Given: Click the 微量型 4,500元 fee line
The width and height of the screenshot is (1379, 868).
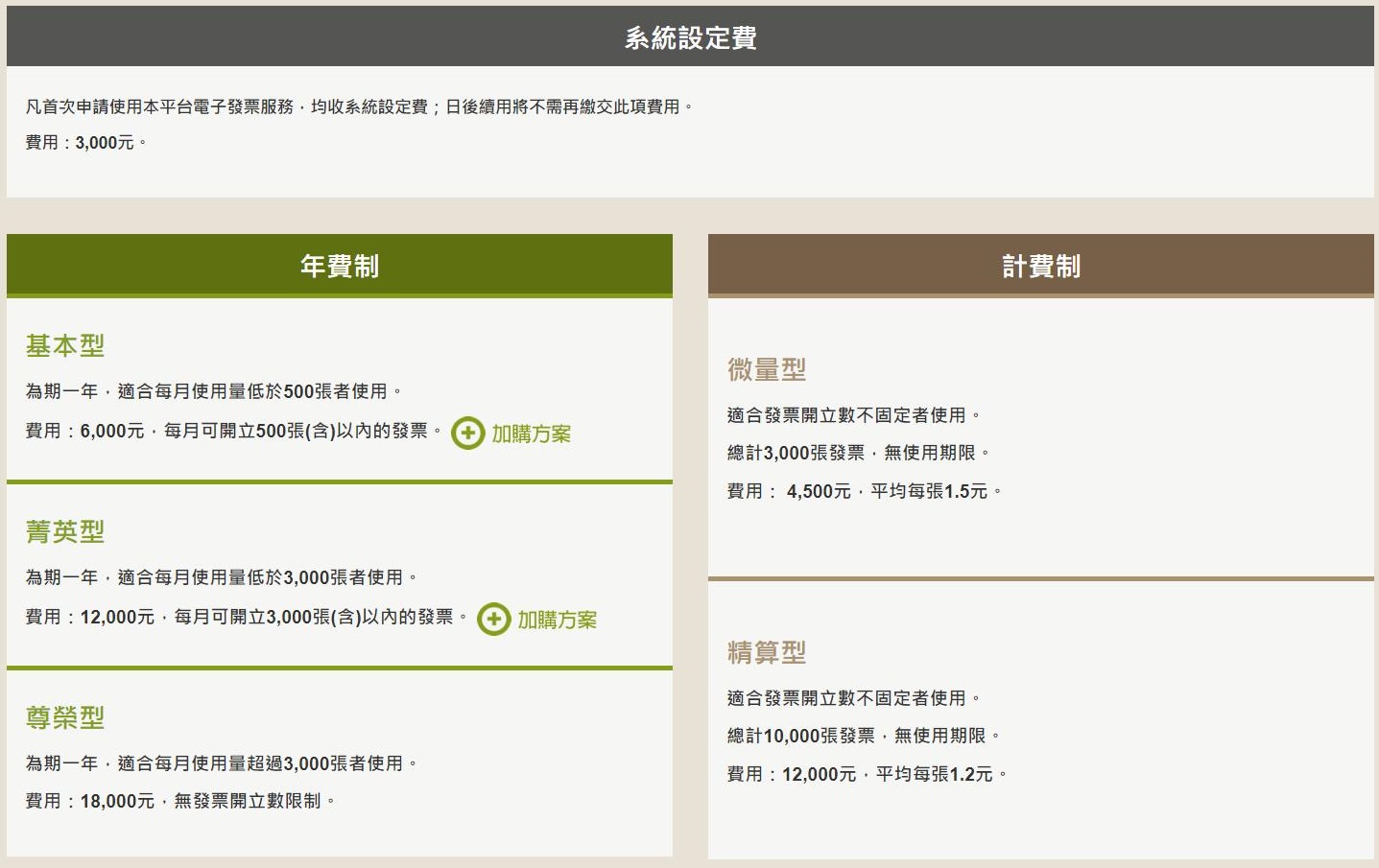Looking at the screenshot, I should pyautogui.click(x=864, y=491).
